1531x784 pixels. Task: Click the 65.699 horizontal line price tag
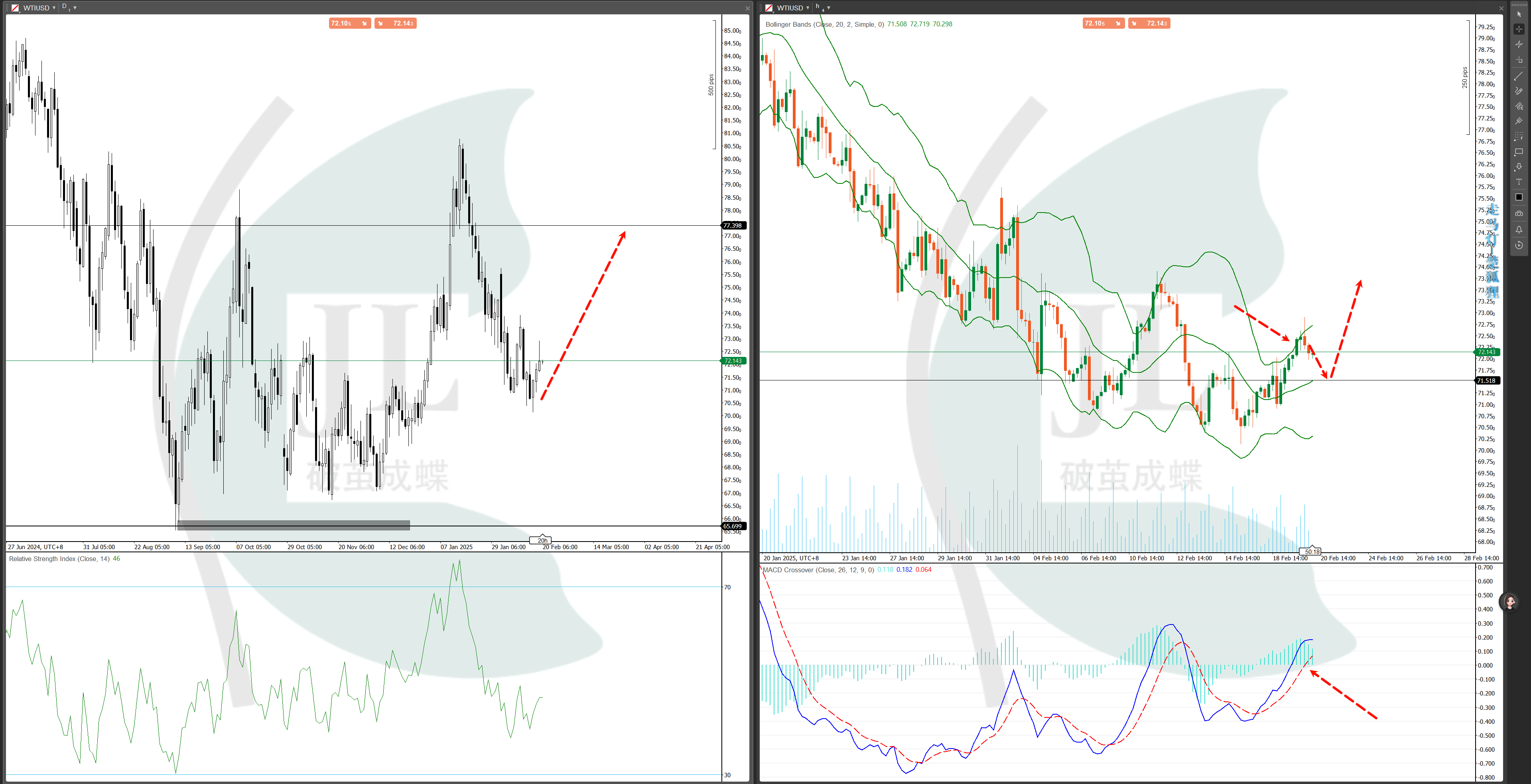pyautogui.click(x=733, y=526)
